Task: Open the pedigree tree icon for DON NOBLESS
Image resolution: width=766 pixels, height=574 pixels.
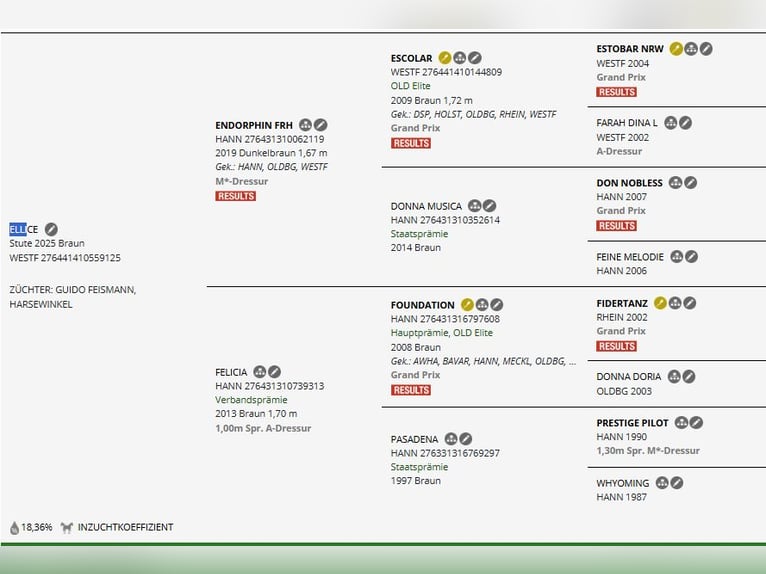Action: point(676,183)
